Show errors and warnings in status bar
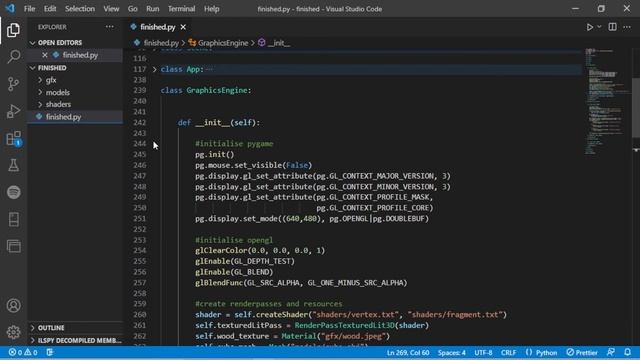 click(23, 352)
